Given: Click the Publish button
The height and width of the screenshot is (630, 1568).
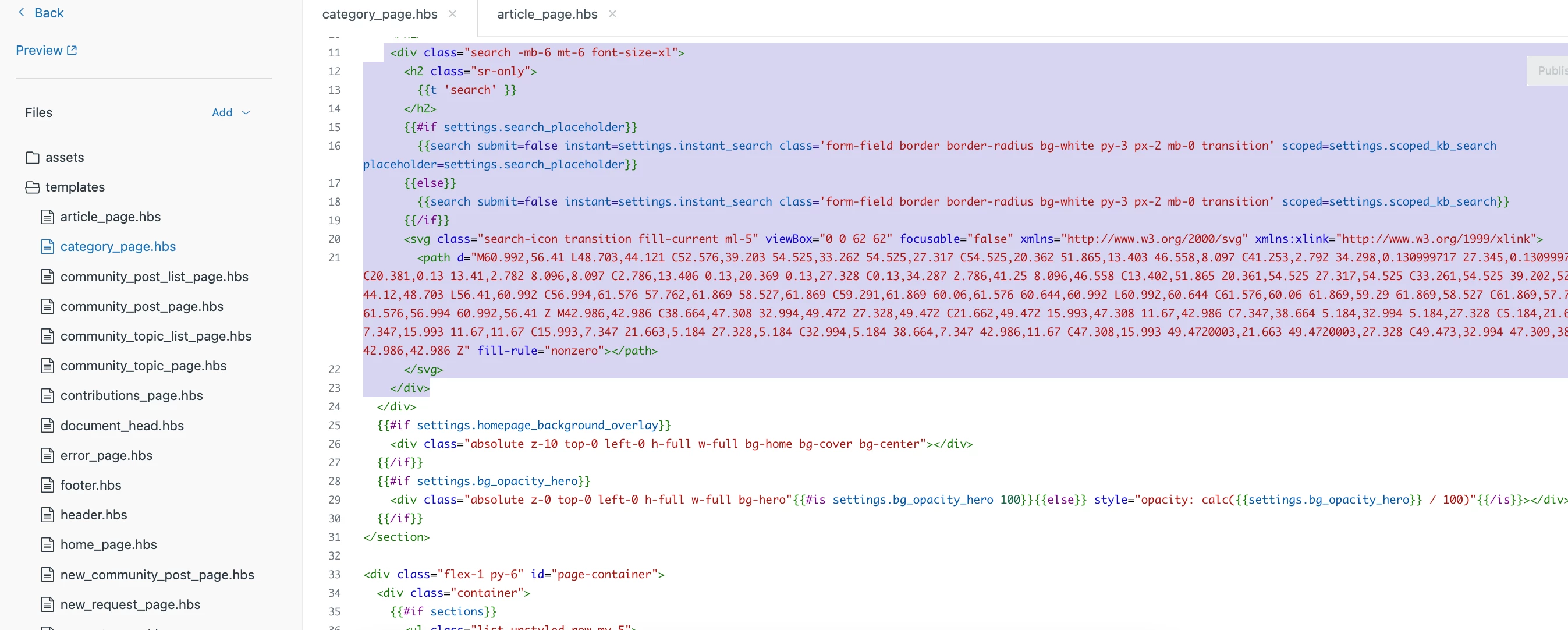Looking at the screenshot, I should coord(1550,70).
